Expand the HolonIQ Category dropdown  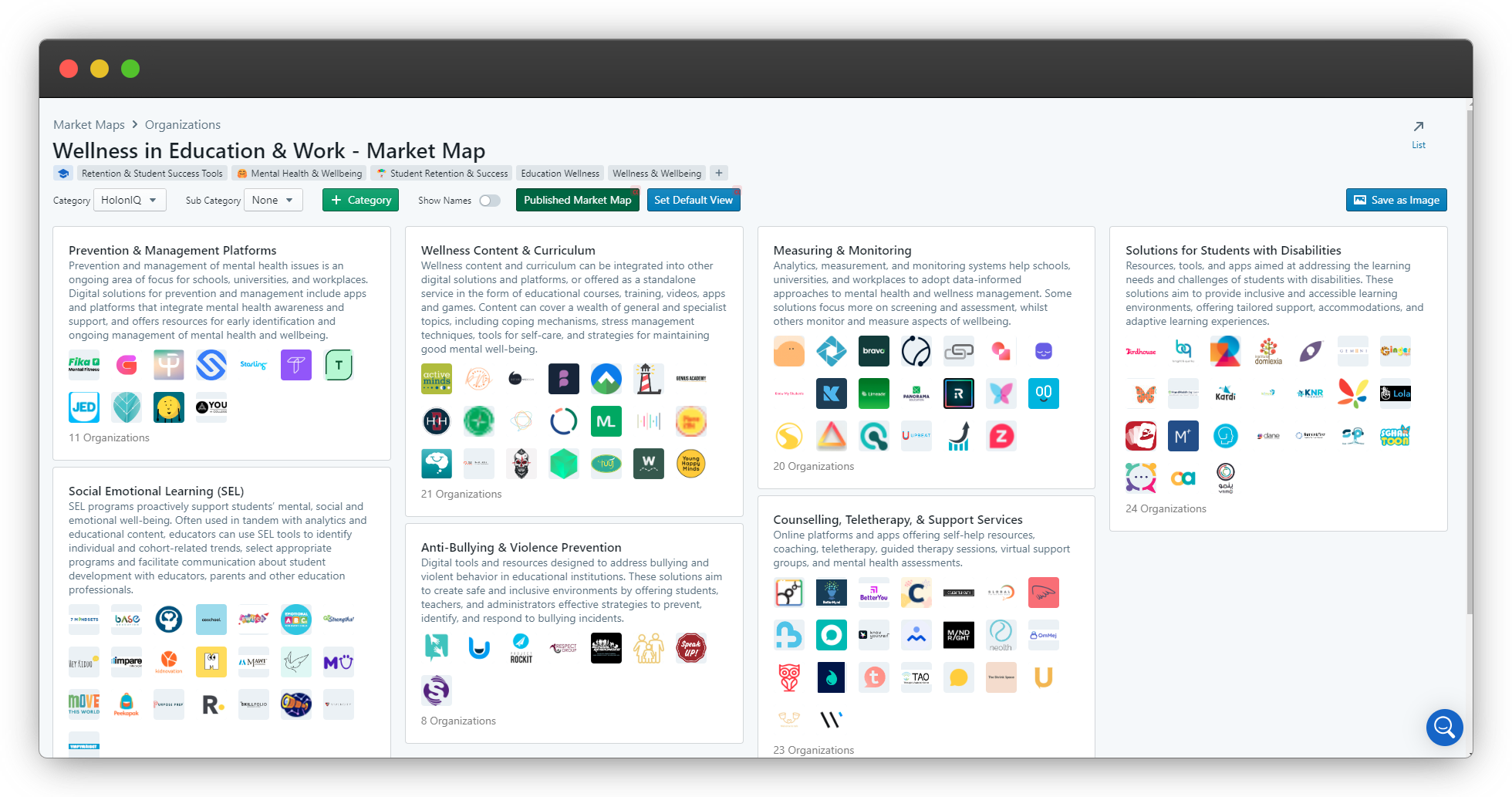(130, 200)
